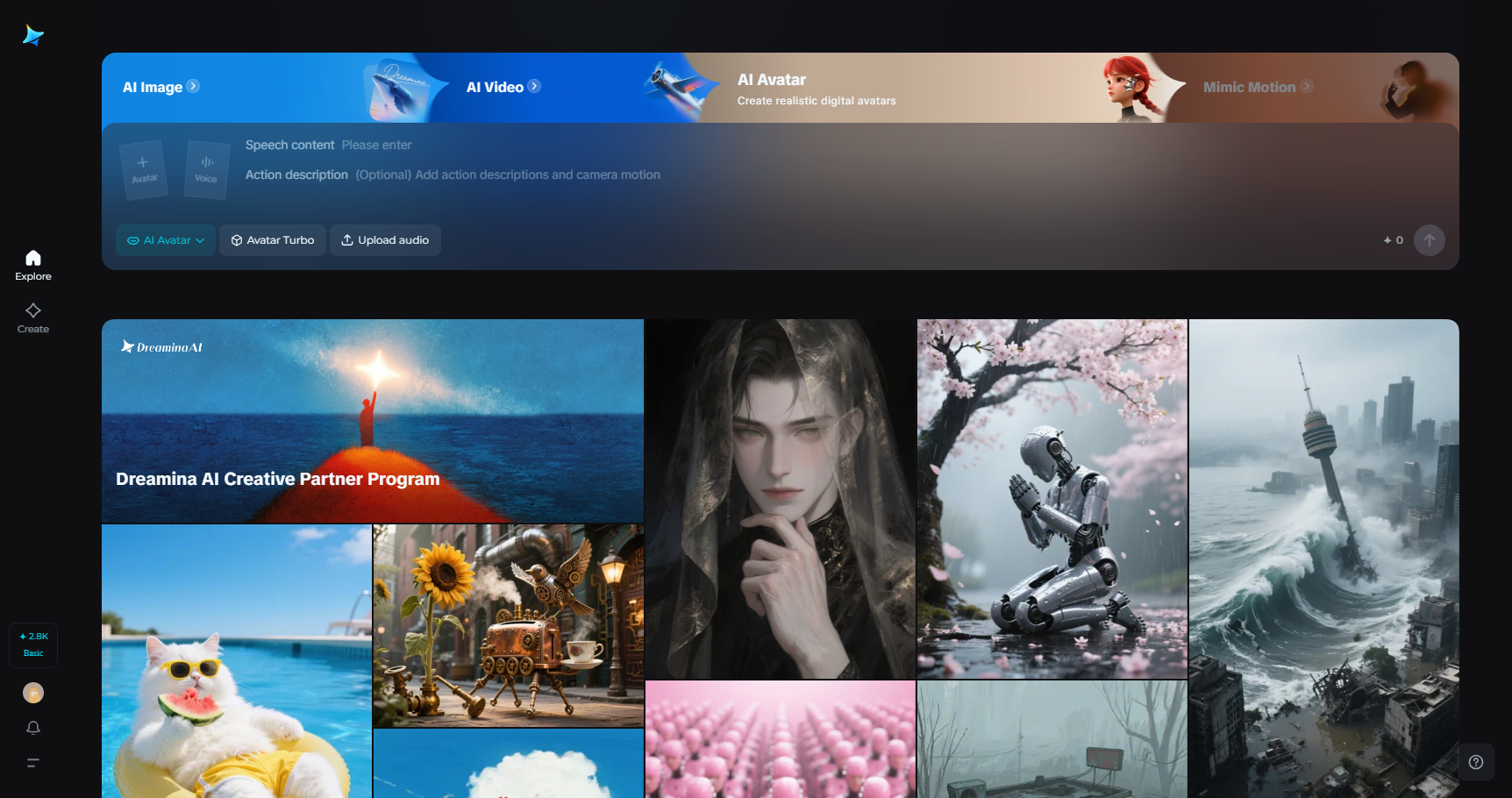Add an avatar with the plus card

(x=144, y=170)
